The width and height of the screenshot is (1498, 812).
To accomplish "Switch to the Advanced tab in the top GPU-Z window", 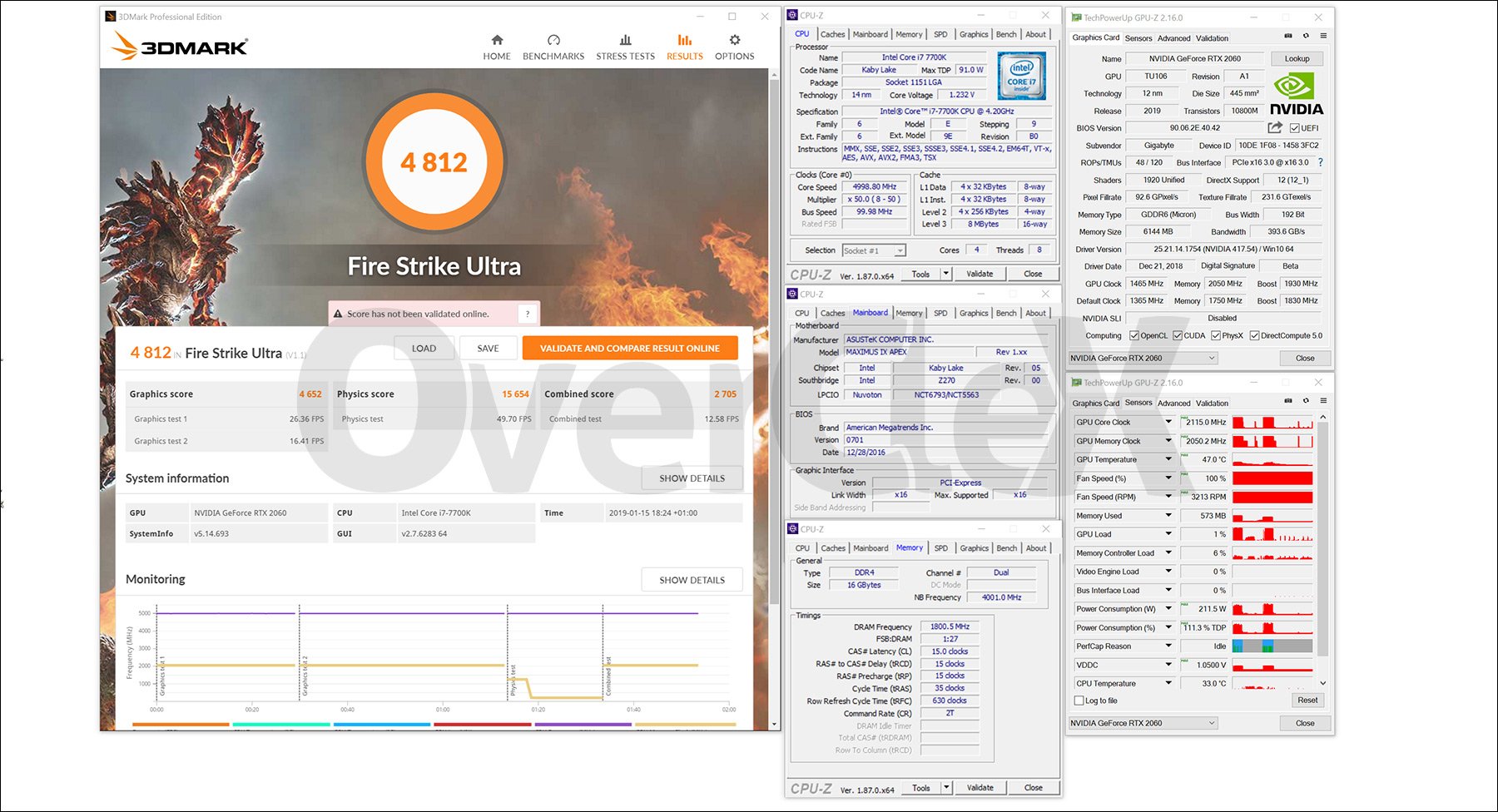I will pyautogui.click(x=1173, y=38).
